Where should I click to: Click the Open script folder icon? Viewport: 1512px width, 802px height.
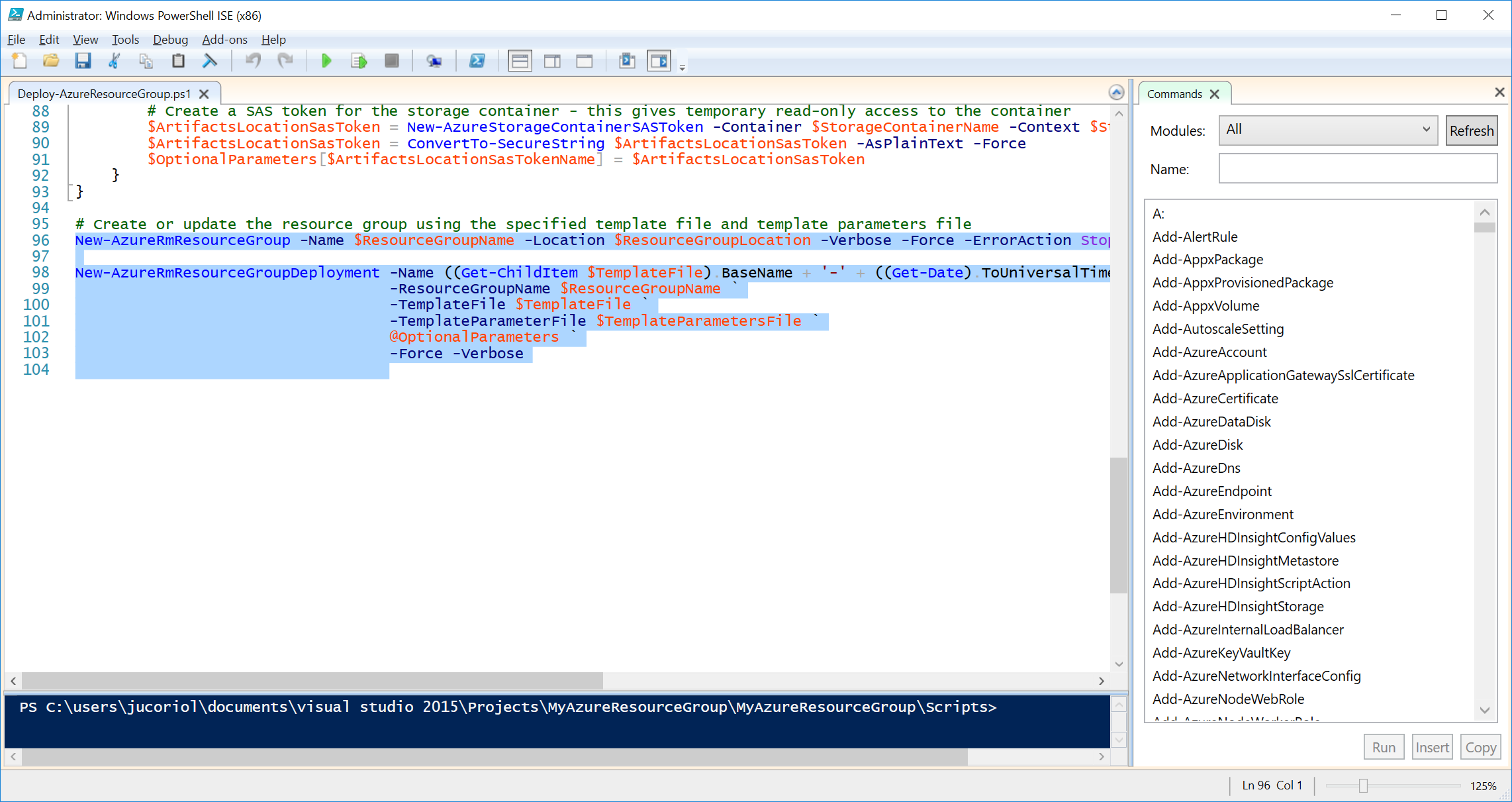point(51,61)
